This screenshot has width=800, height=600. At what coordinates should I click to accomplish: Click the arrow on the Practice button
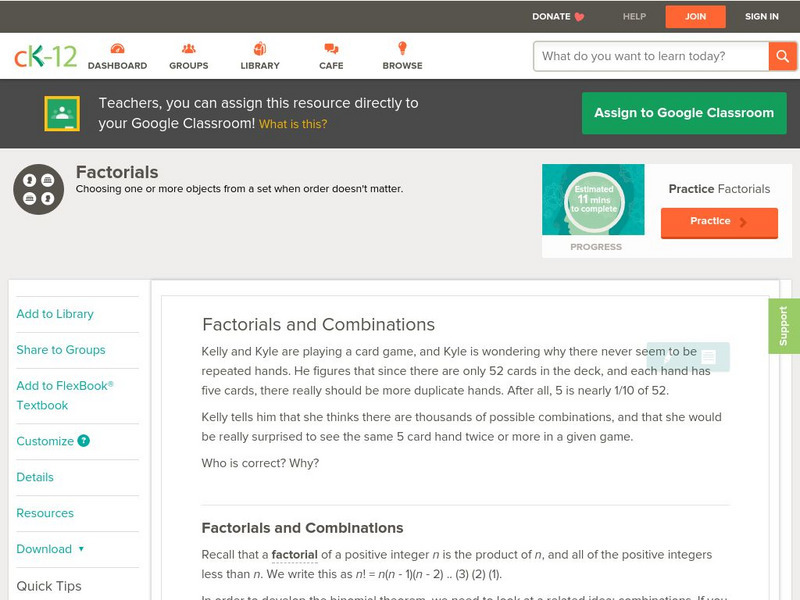click(743, 222)
